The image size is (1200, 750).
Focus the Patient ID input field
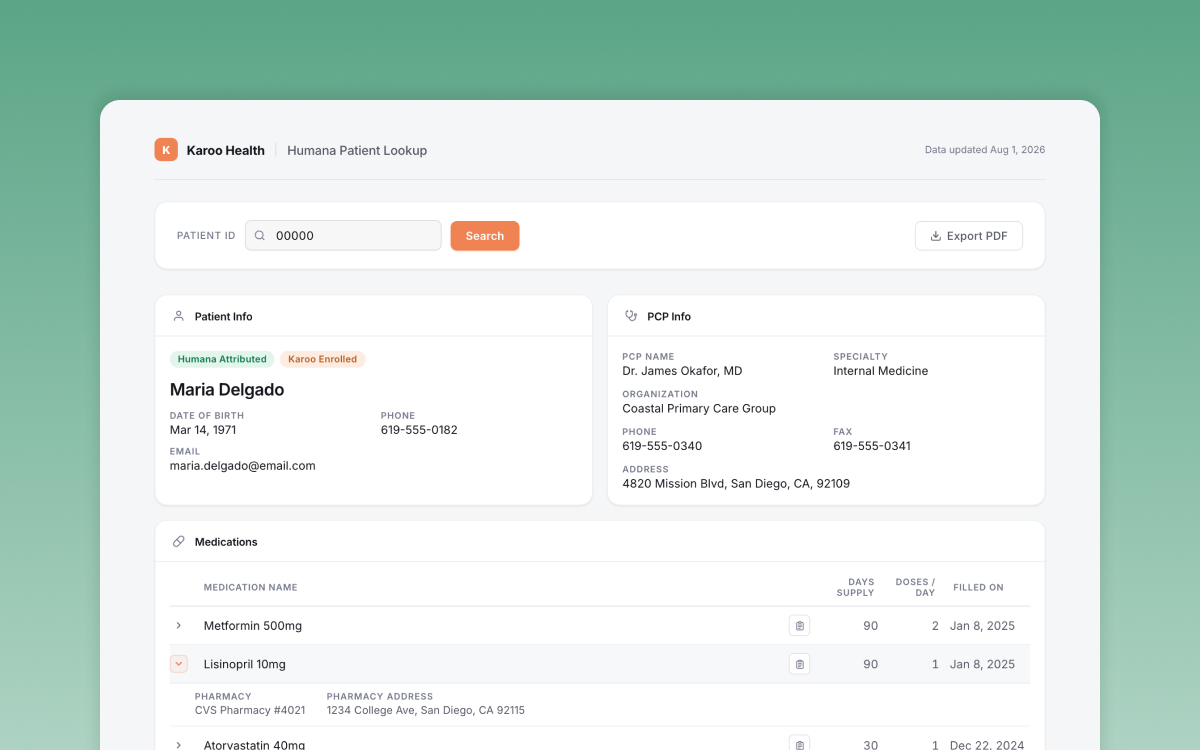pyautogui.click(x=343, y=236)
